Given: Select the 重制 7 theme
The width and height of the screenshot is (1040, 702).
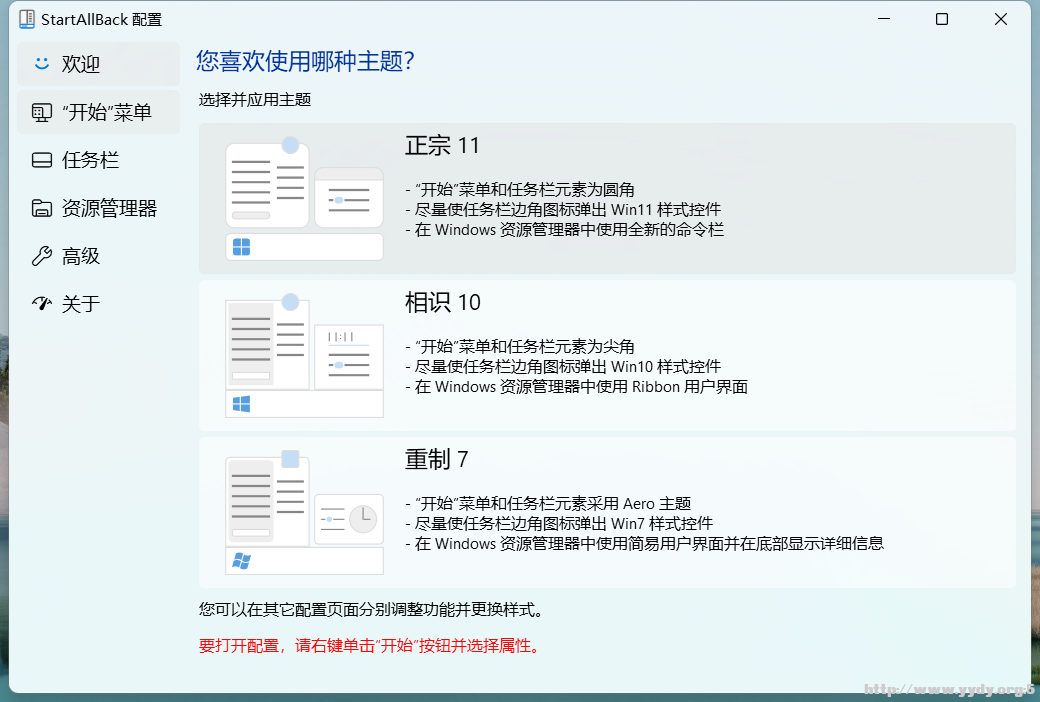Looking at the screenshot, I should (607, 512).
